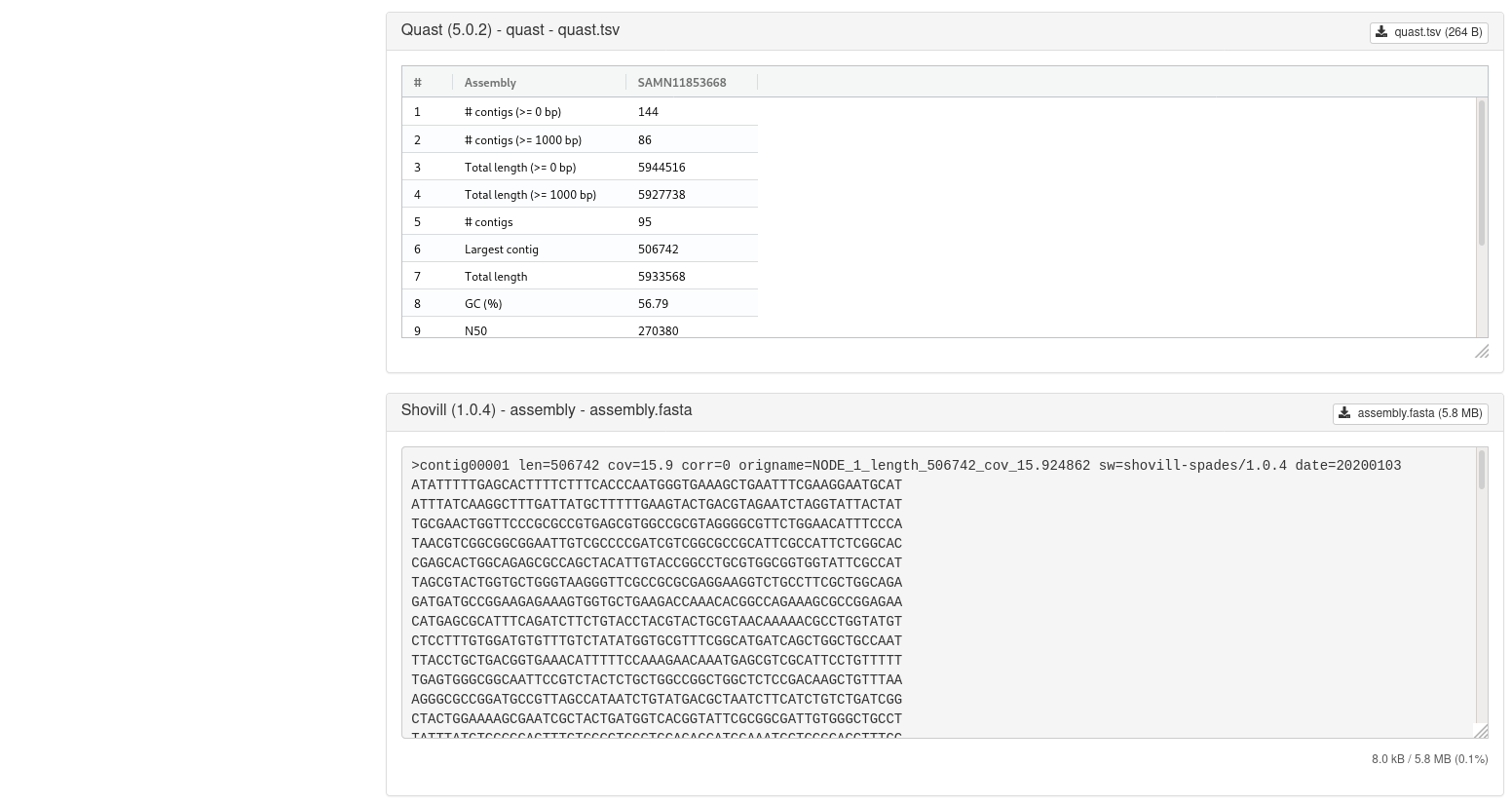Click the 'Largest contig' row label
This screenshot has width=1512, height=806.
502,249
